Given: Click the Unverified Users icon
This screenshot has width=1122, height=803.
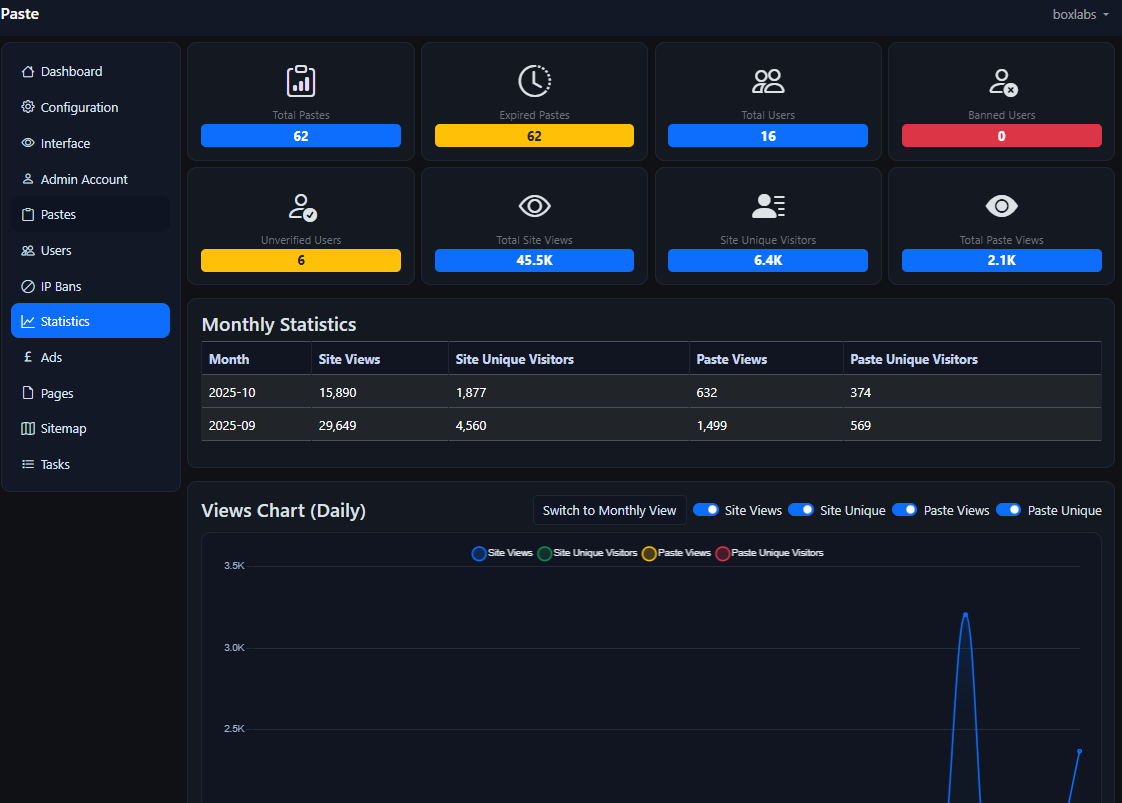Looking at the screenshot, I should [300, 206].
